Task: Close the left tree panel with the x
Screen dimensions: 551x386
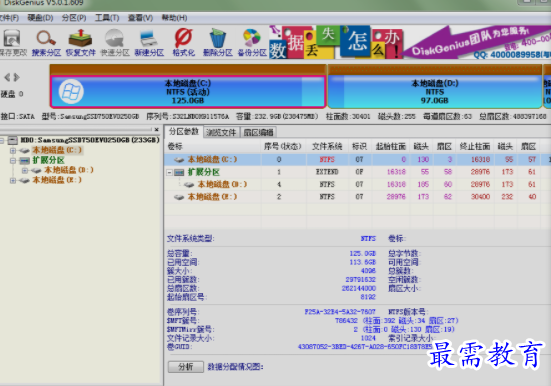Action: (157, 129)
